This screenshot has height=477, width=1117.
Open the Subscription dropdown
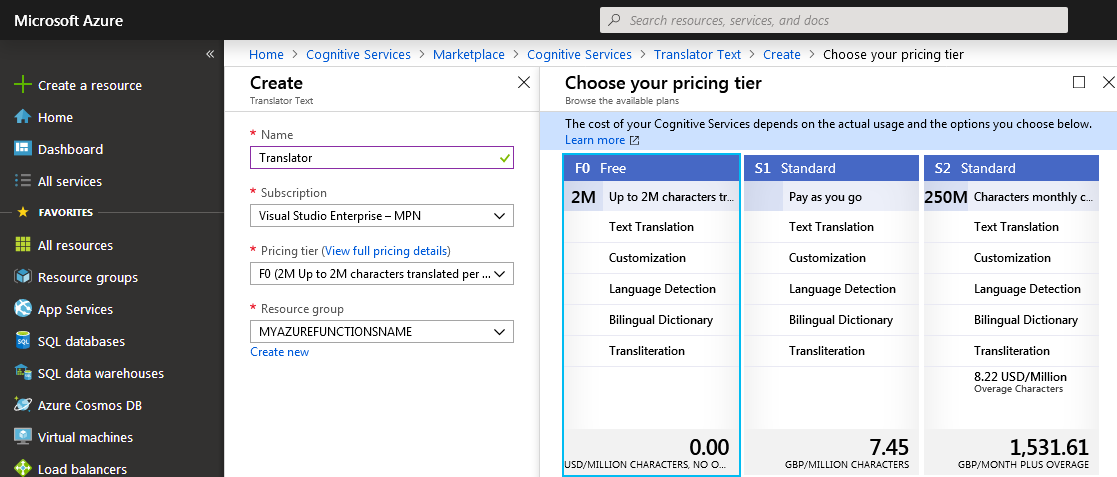tap(382, 216)
